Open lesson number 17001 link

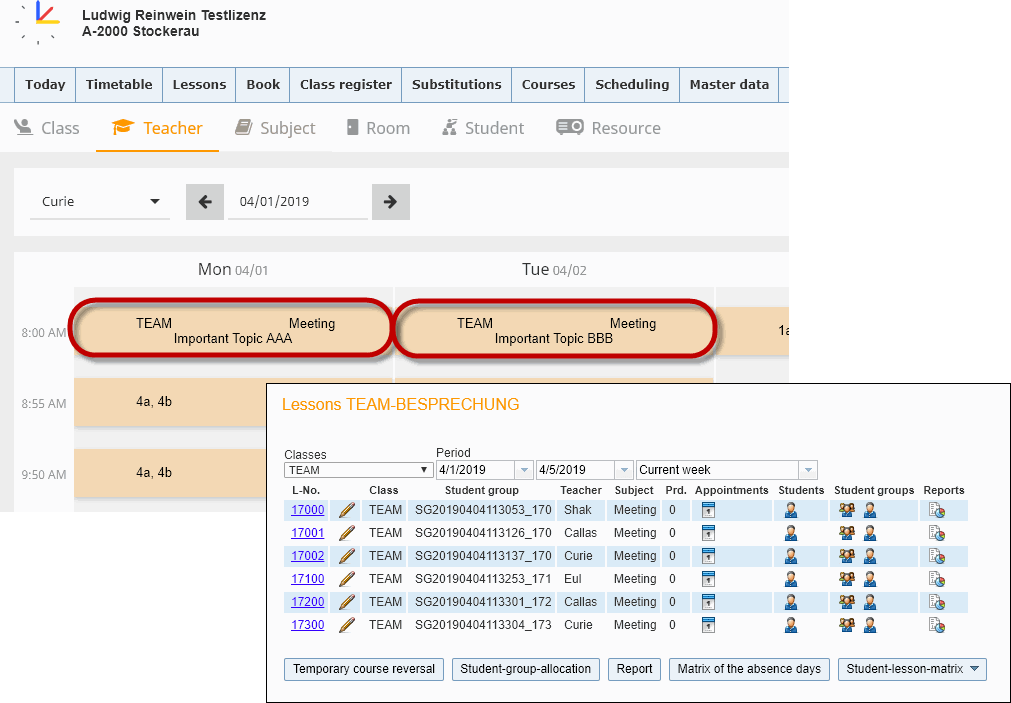point(308,533)
